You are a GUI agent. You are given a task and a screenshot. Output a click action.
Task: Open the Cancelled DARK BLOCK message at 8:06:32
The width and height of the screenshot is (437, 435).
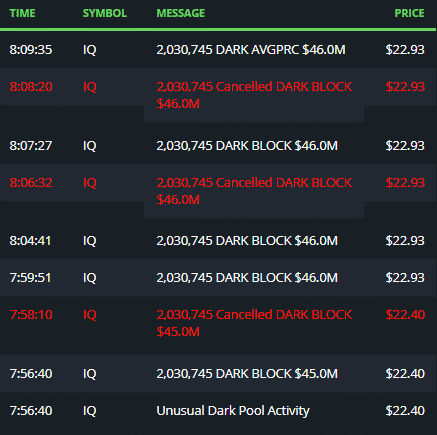pos(254,191)
